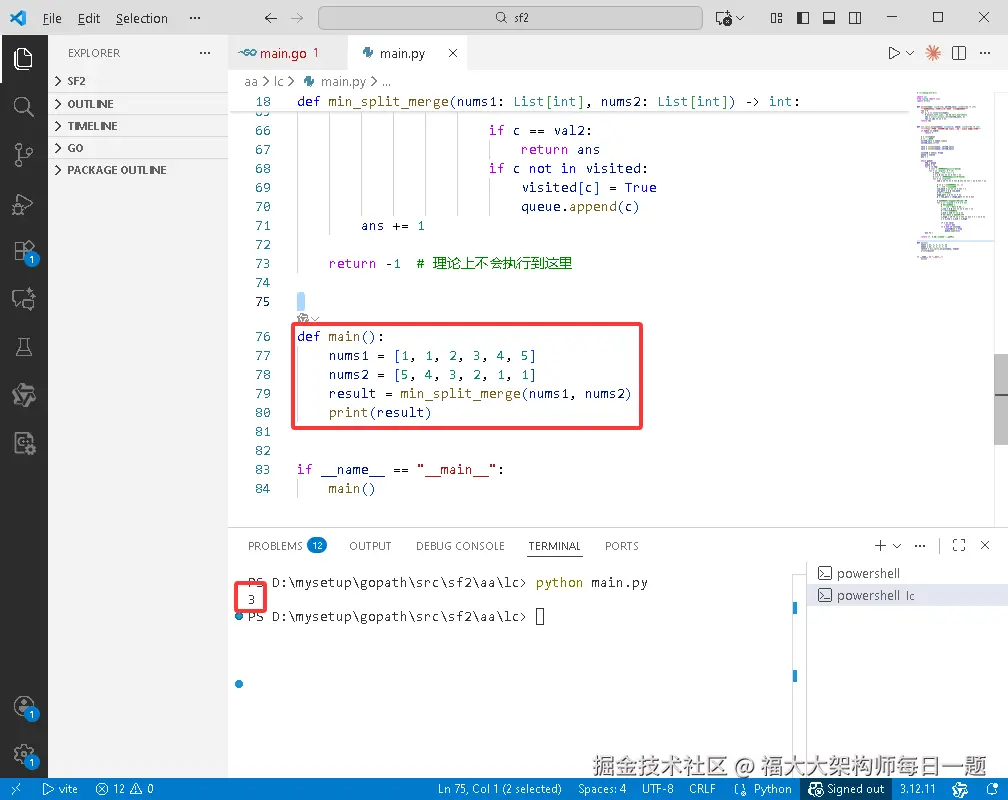This screenshot has height=800, width=1008.
Task: Expand the TIMELINE section
Action: coord(138,126)
